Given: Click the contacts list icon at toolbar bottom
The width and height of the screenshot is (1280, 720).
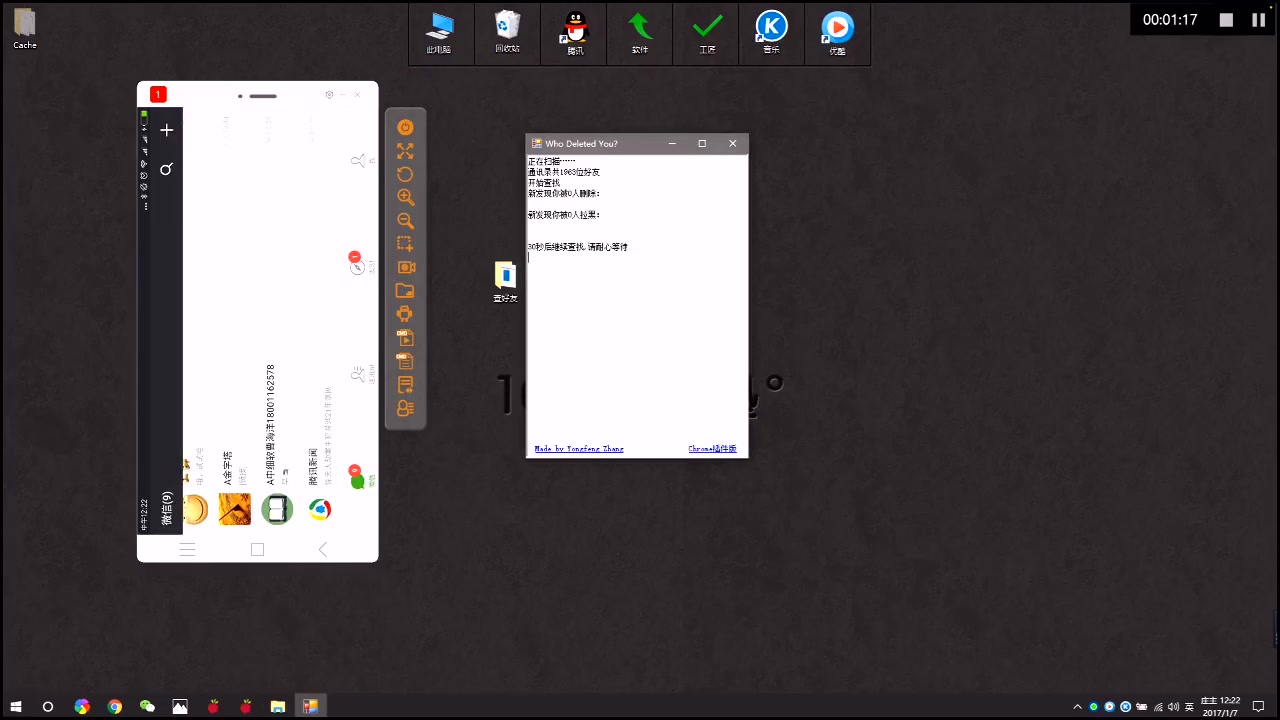Looking at the screenshot, I should coord(405,408).
